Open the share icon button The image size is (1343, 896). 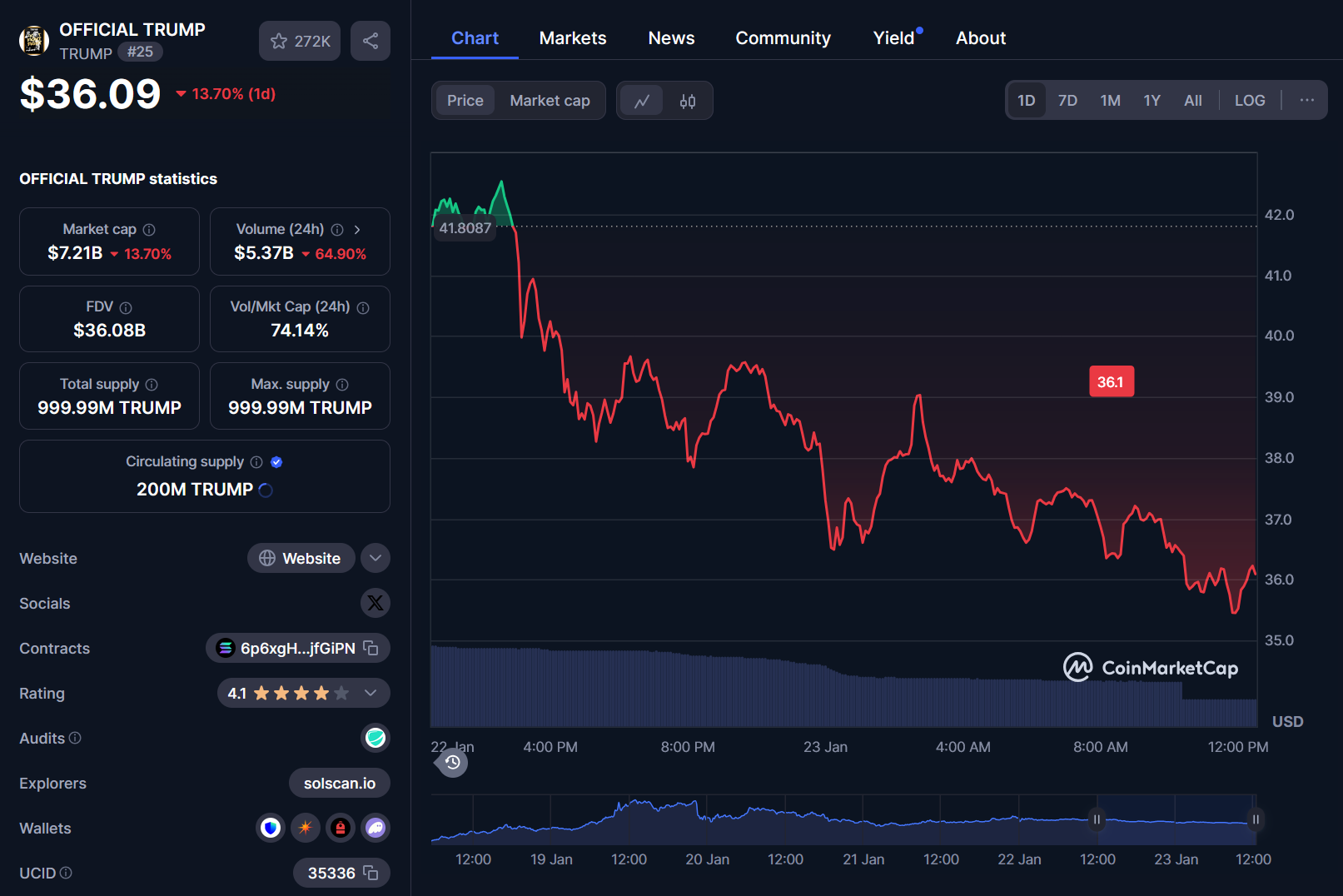[x=371, y=41]
